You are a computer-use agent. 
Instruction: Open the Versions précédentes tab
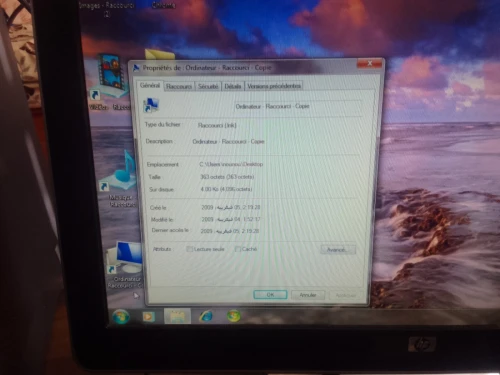tap(274, 86)
